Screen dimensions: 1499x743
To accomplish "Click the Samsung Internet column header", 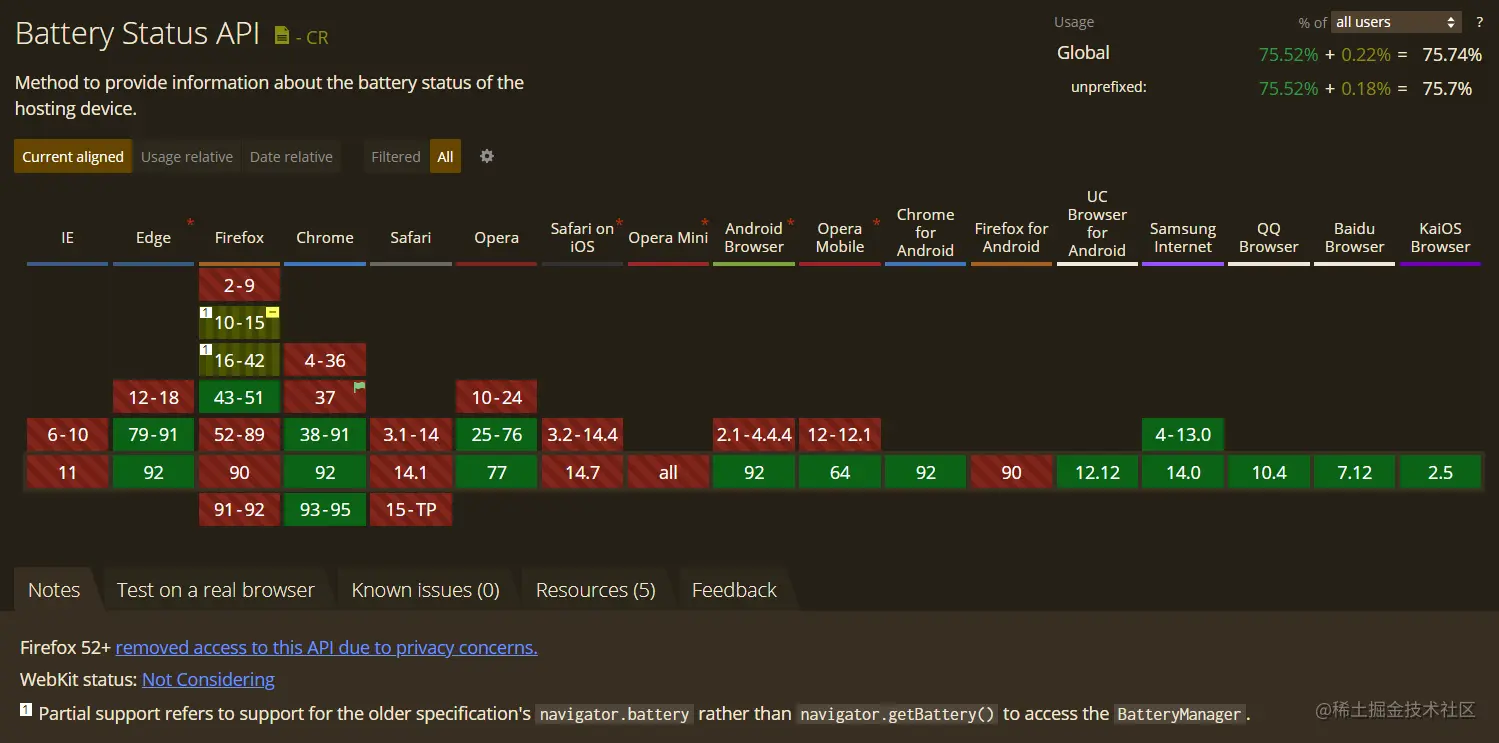I will tap(1183, 237).
